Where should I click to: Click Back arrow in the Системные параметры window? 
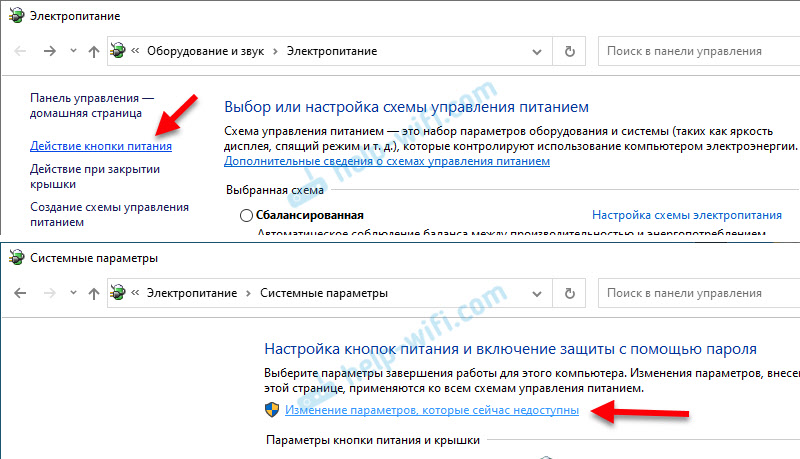[x=21, y=293]
